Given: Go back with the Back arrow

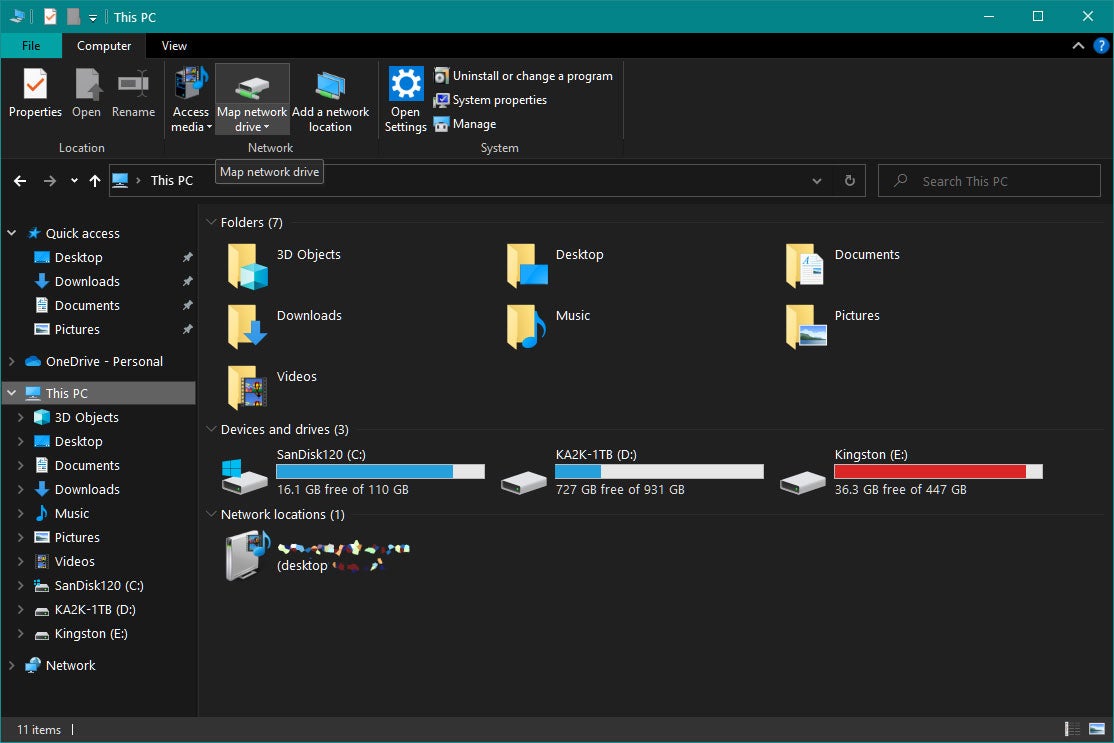Looking at the screenshot, I should coord(20,181).
